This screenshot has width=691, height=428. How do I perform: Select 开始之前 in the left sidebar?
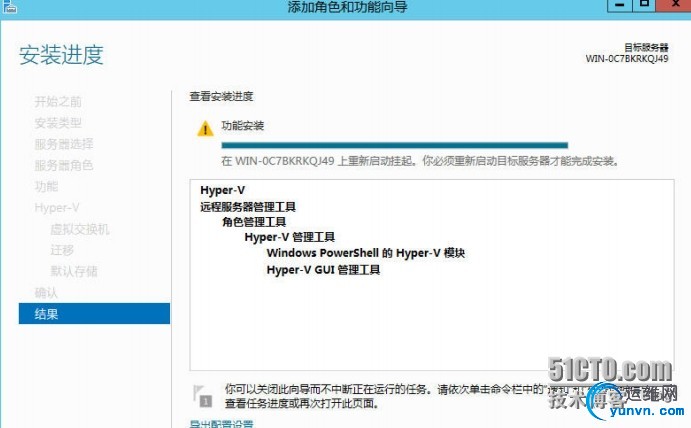click(58, 102)
